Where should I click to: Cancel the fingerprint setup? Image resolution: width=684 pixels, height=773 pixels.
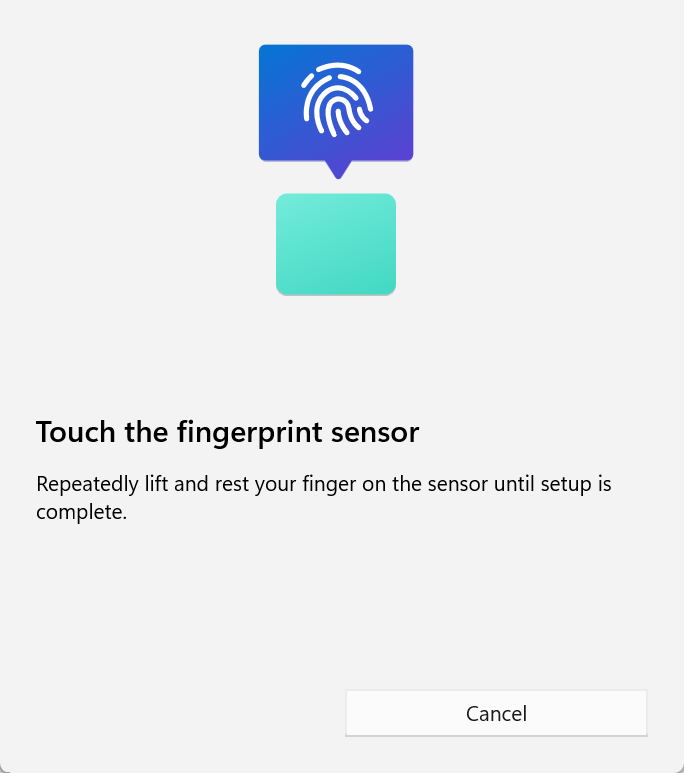click(x=496, y=713)
